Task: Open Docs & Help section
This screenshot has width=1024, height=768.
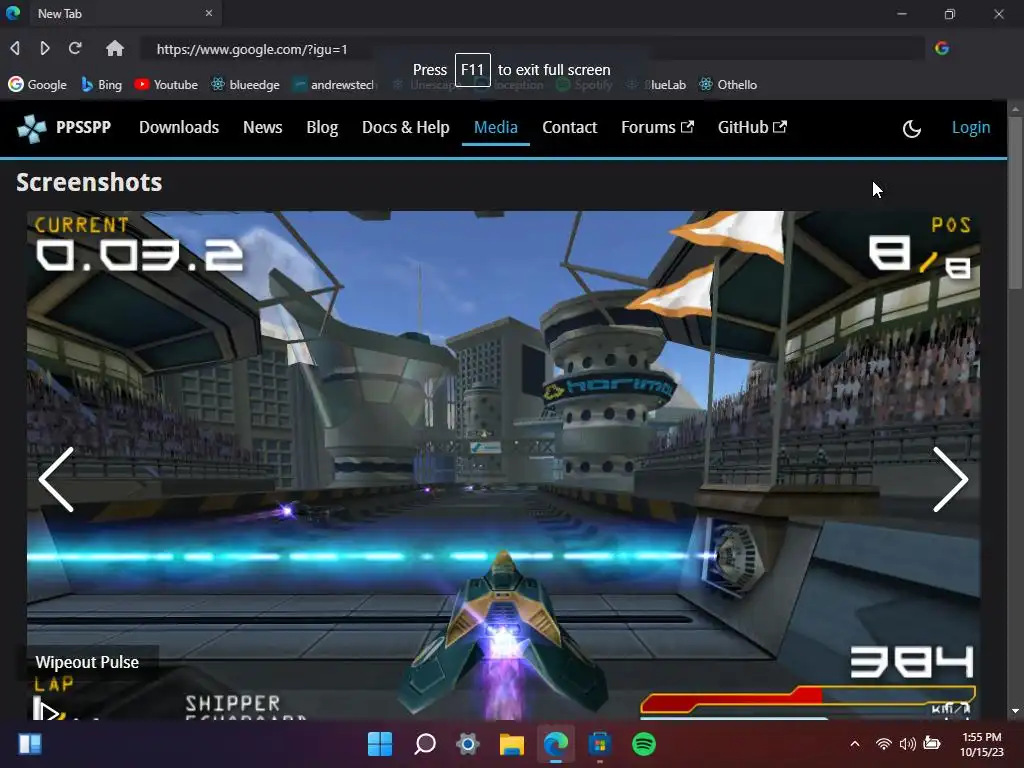Action: tap(406, 127)
